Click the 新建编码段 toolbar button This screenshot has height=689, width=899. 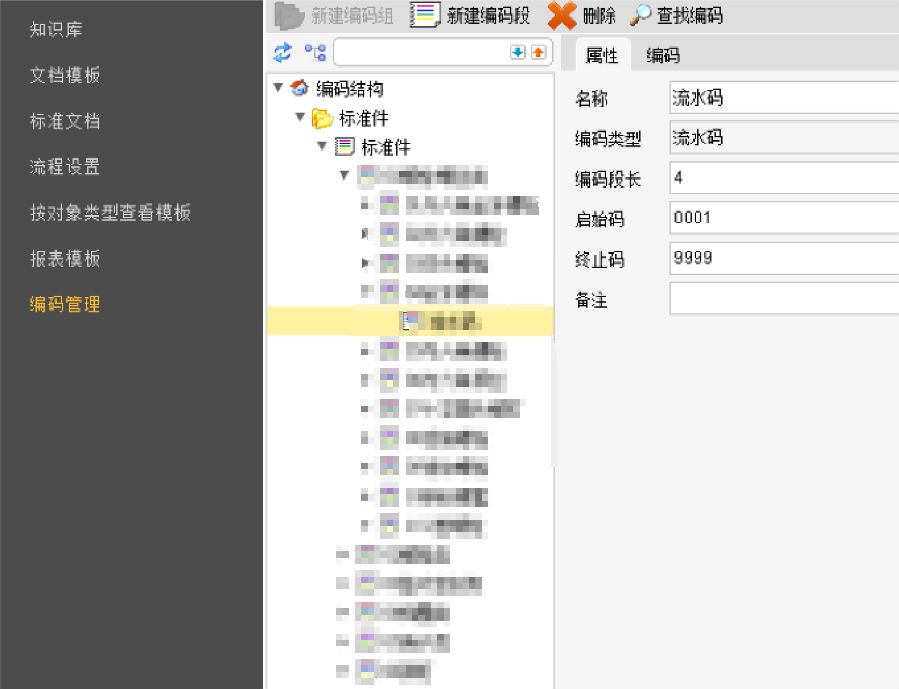[470, 15]
